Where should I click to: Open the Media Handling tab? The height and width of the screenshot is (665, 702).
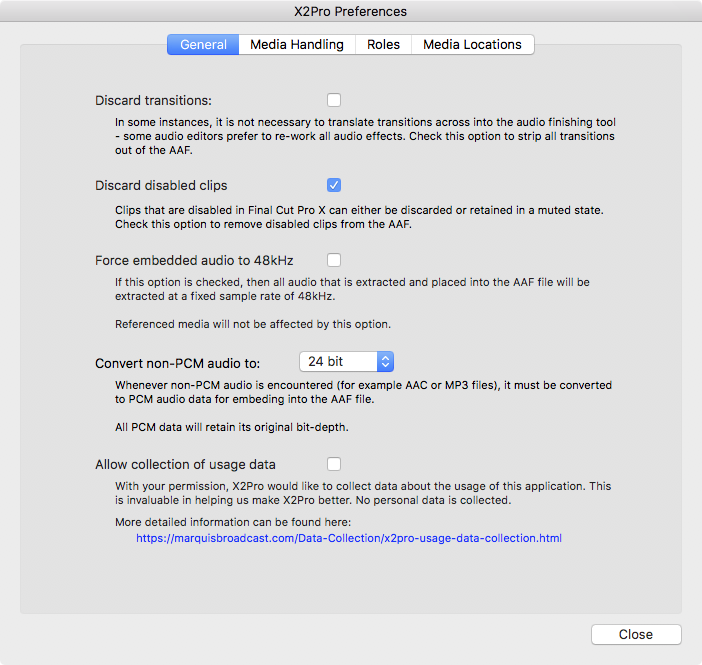(x=297, y=45)
